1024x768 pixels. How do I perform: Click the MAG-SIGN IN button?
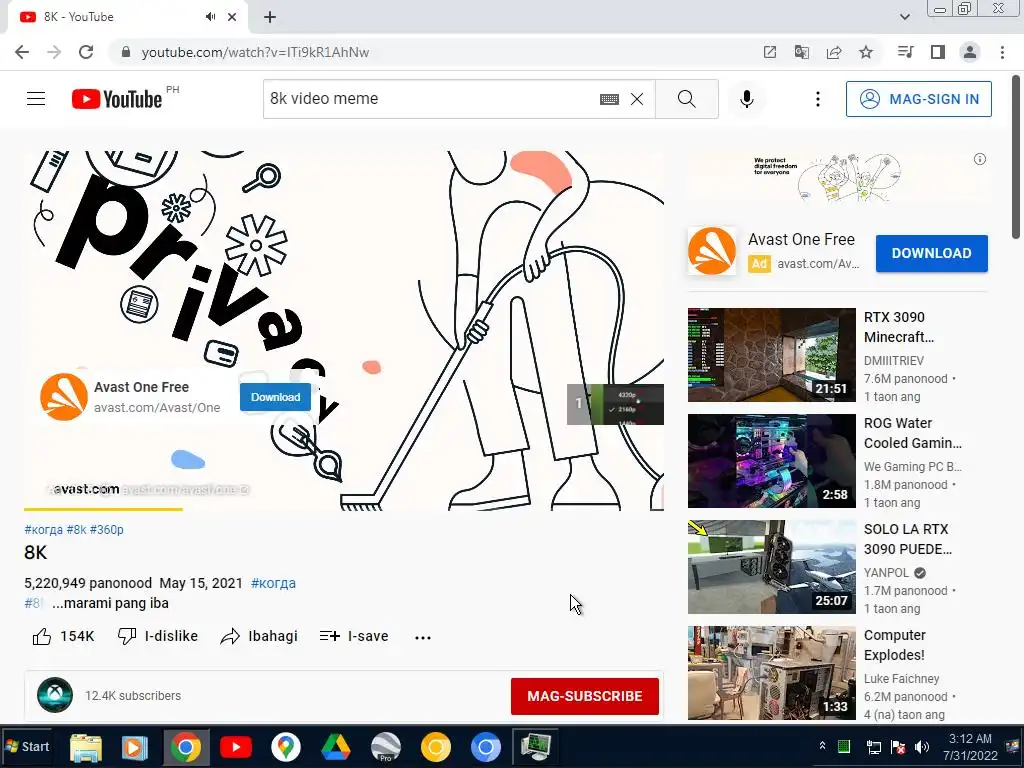tap(919, 99)
